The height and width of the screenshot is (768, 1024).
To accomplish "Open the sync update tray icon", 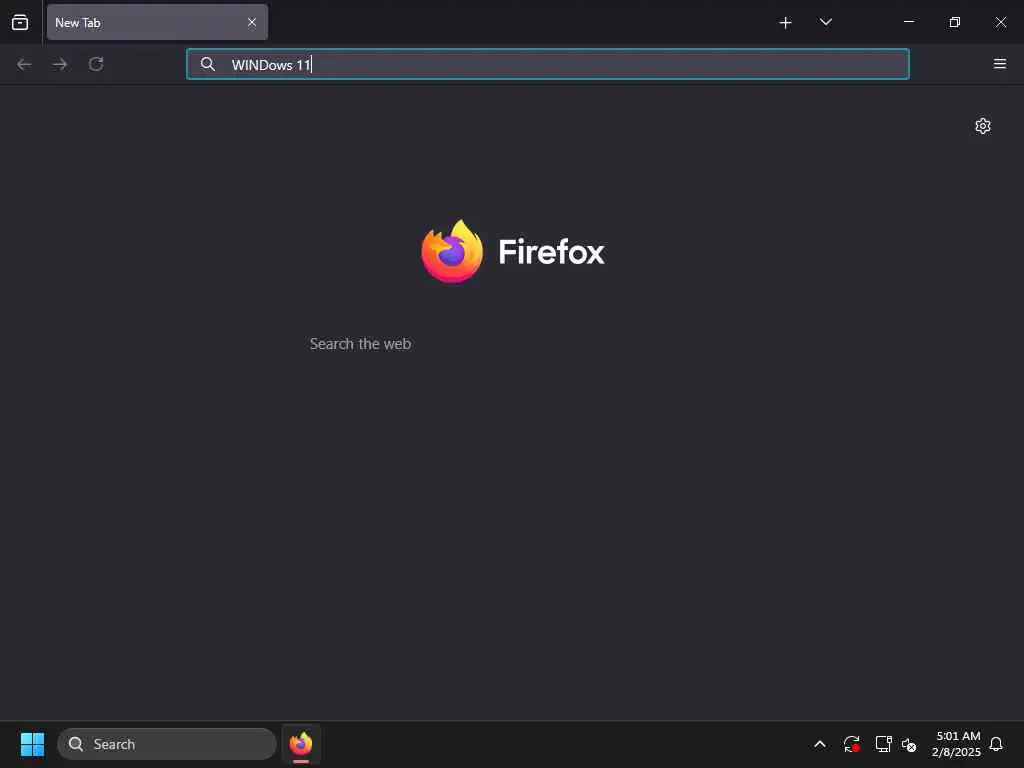I will (851, 744).
